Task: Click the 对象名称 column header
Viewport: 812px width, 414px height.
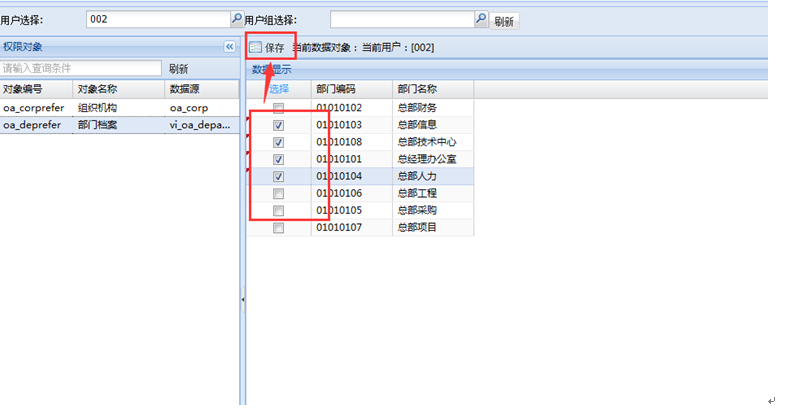Action: click(119, 89)
